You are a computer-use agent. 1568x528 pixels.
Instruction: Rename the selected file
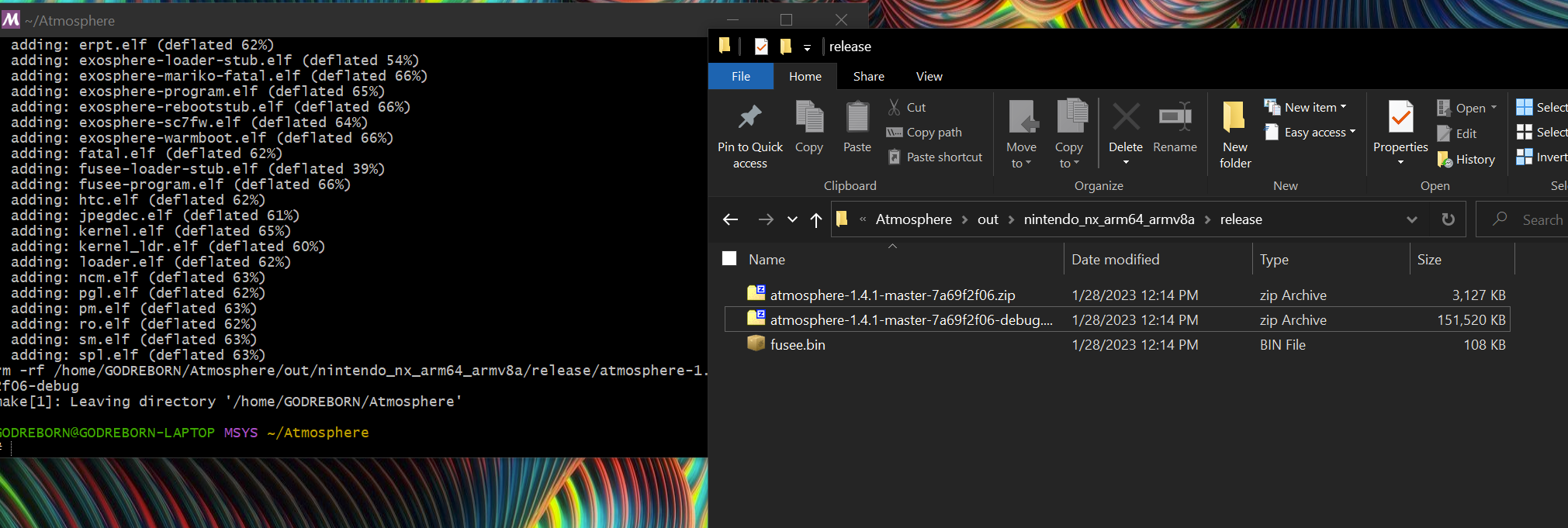click(1175, 128)
